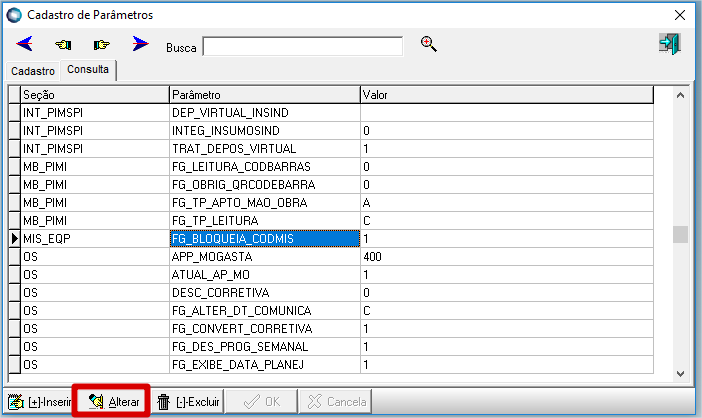Select the FG_OBRIG_QRCODEBARRA parameter cell
The width and height of the screenshot is (702, 418).
tap(265, 185)
